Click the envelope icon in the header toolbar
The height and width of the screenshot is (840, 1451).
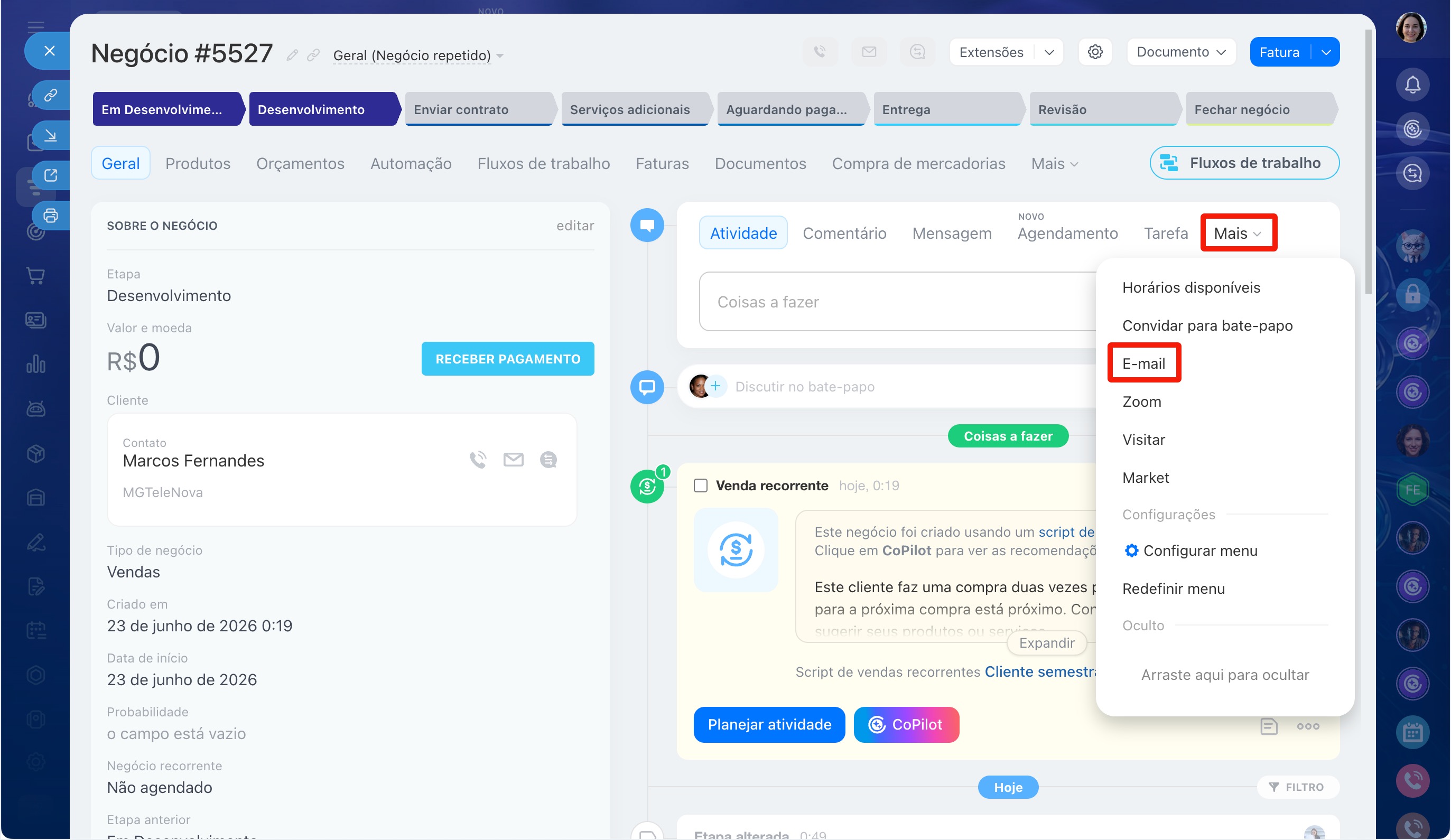coord(869,52)
